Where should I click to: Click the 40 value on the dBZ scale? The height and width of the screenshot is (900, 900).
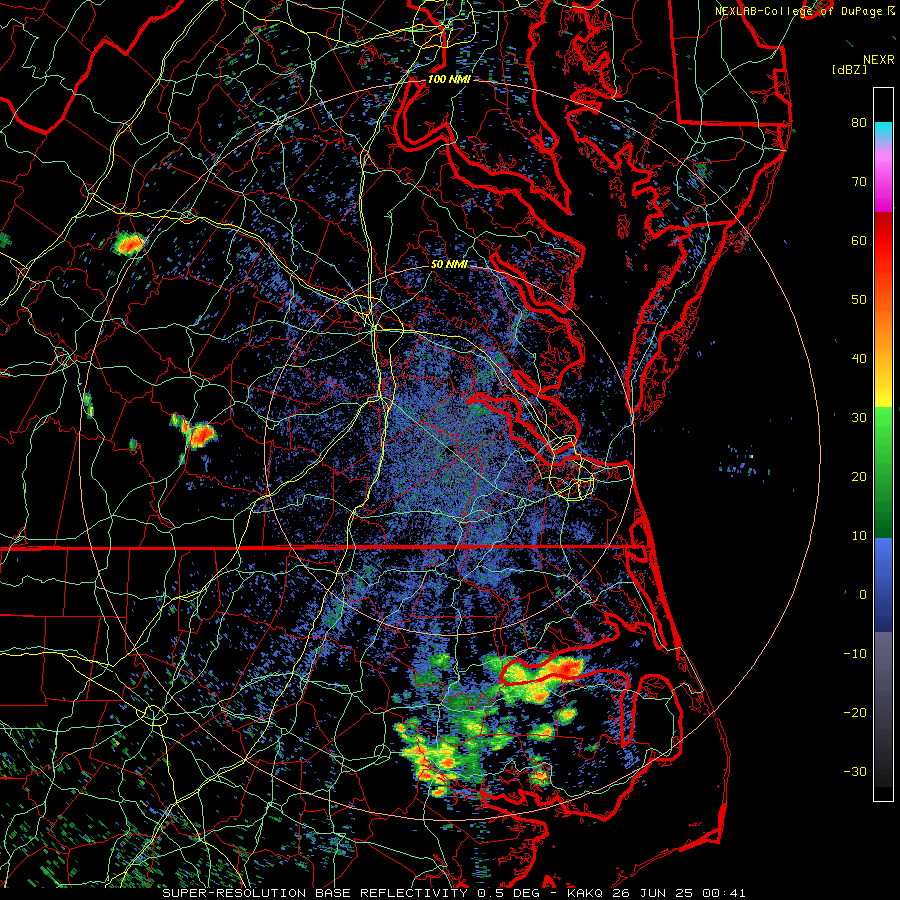point(859,359)
